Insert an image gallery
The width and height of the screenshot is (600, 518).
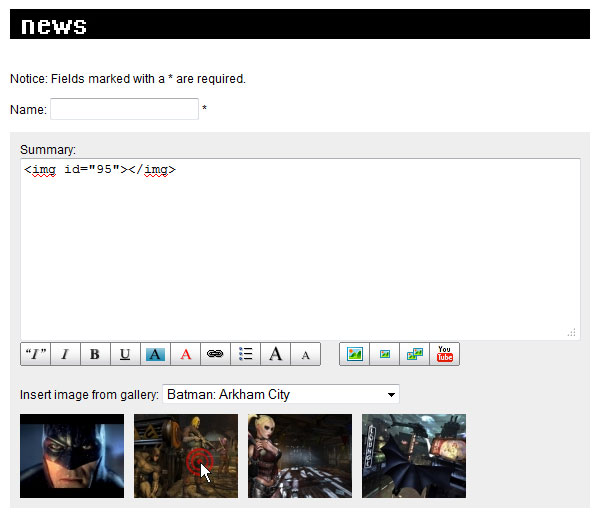pyautogui.click(x=414, y=354)
